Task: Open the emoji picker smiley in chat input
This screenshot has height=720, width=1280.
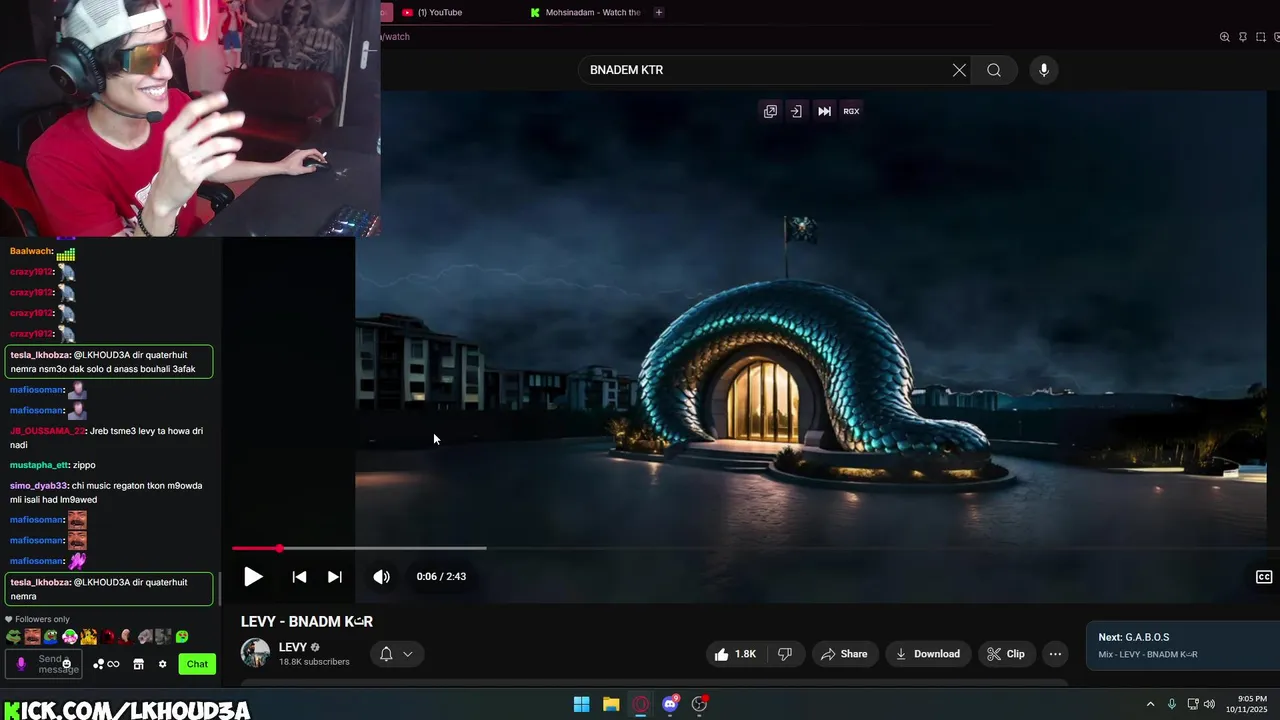Action: pos(67,664)
